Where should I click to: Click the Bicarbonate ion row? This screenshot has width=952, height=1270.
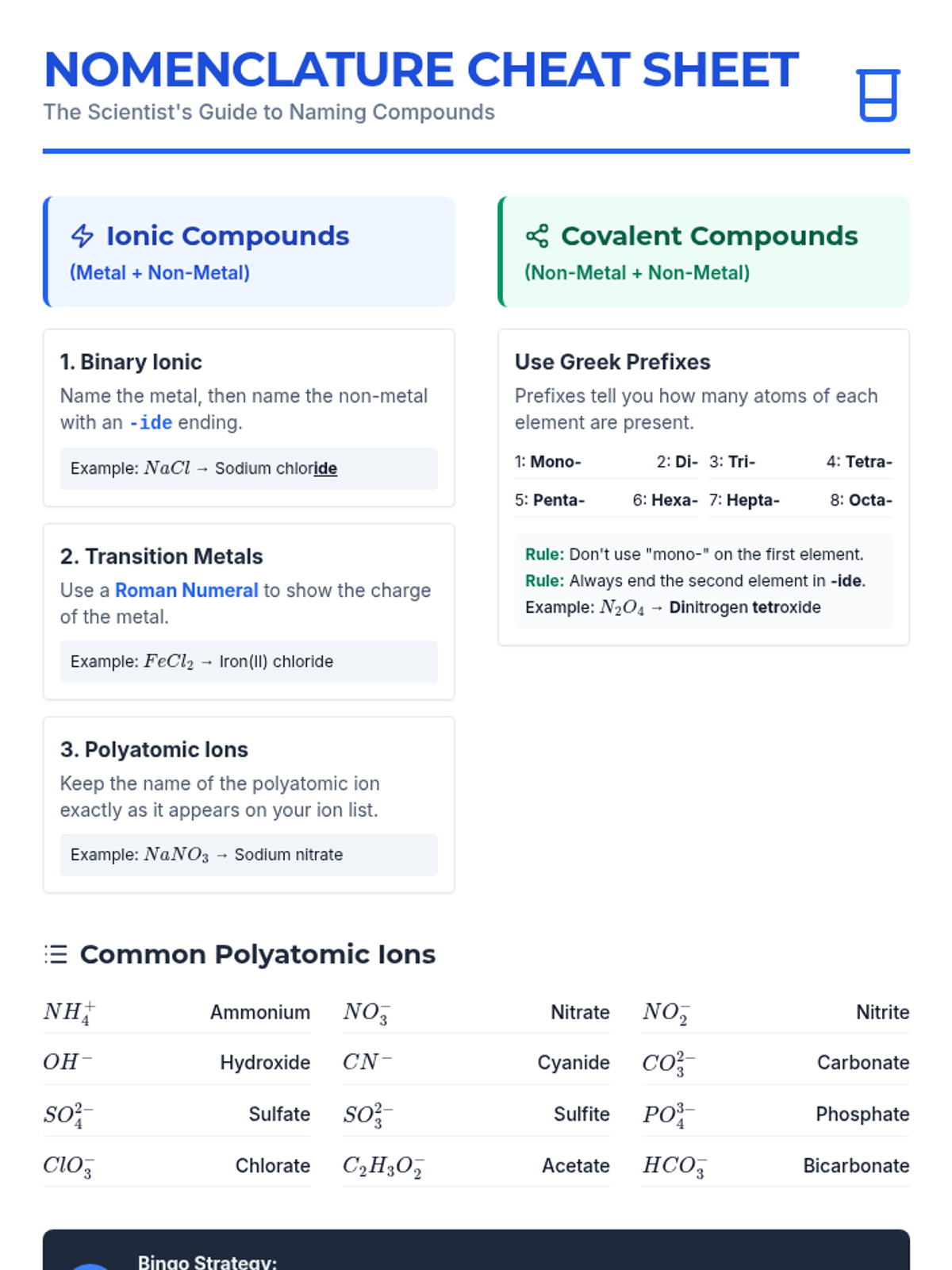776,1165
